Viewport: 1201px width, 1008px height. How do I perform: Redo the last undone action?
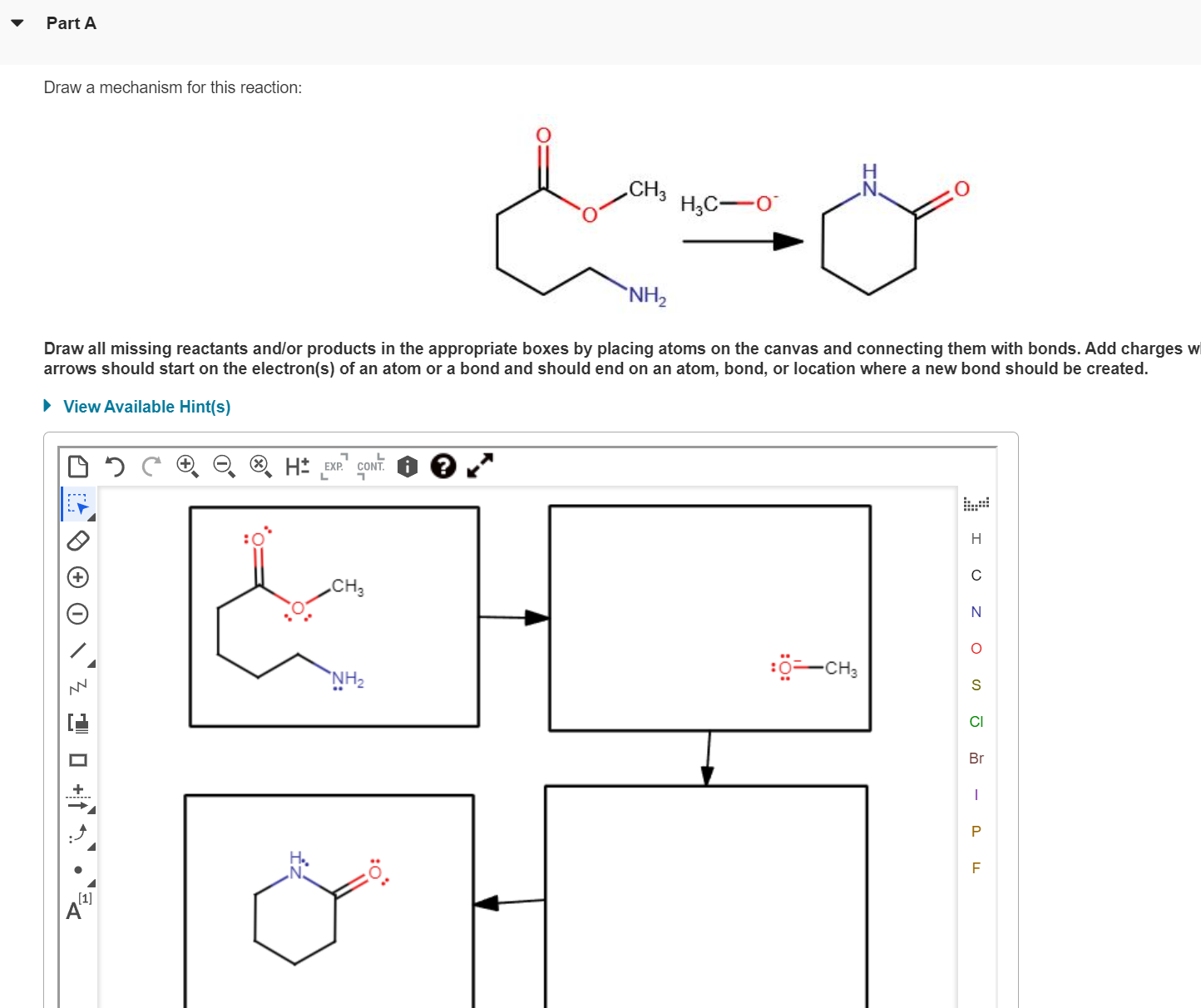point(150,467)
